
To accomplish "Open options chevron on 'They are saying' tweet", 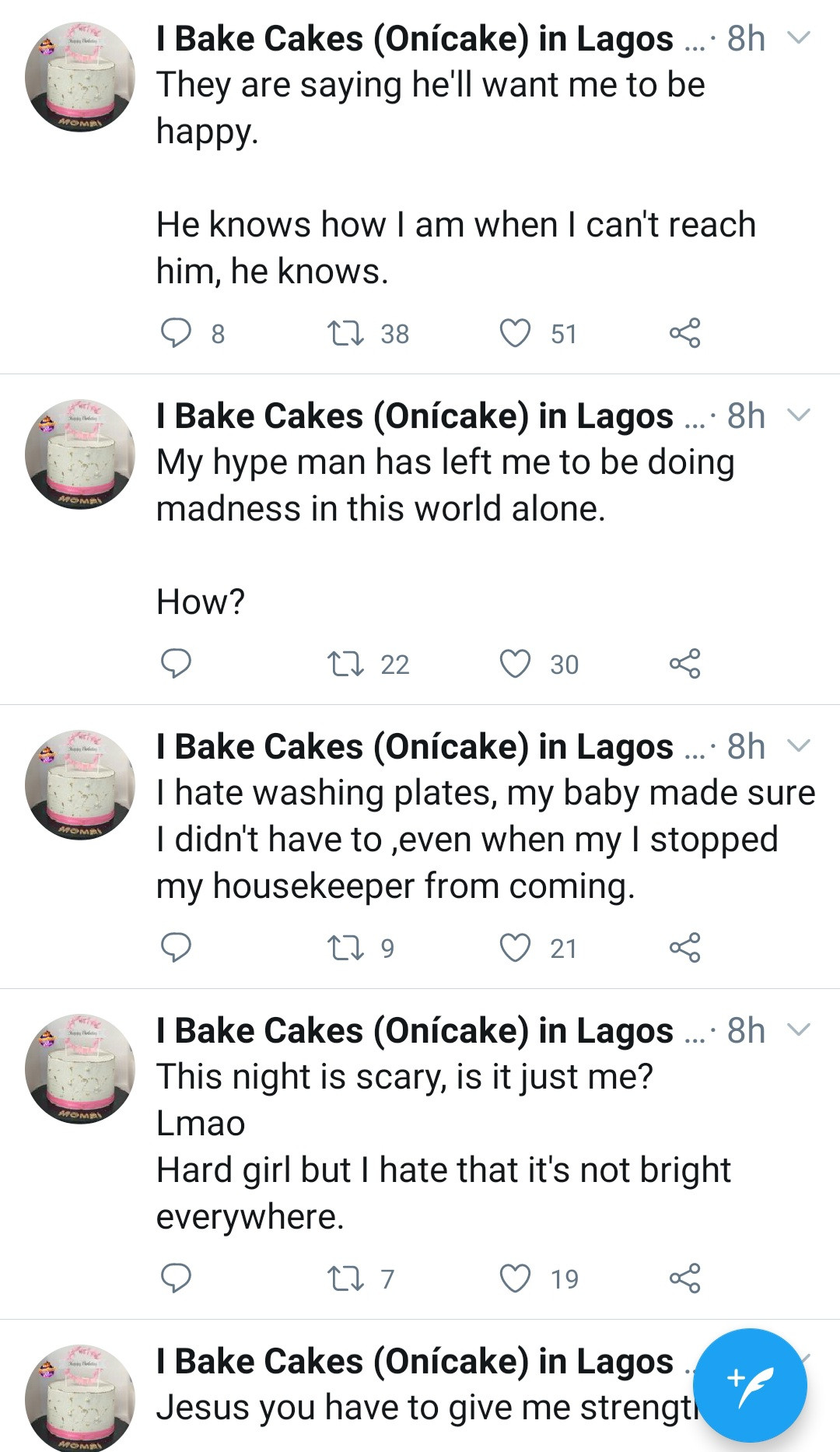I will pos(799,38).
